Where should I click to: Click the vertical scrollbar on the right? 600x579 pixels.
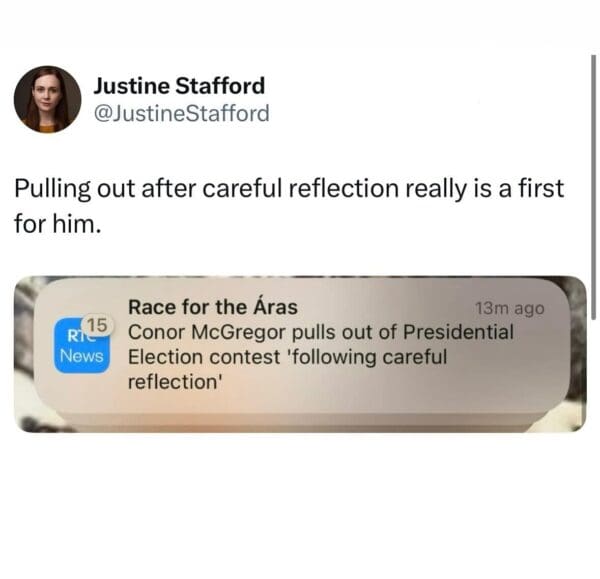[x=593, y=187]
